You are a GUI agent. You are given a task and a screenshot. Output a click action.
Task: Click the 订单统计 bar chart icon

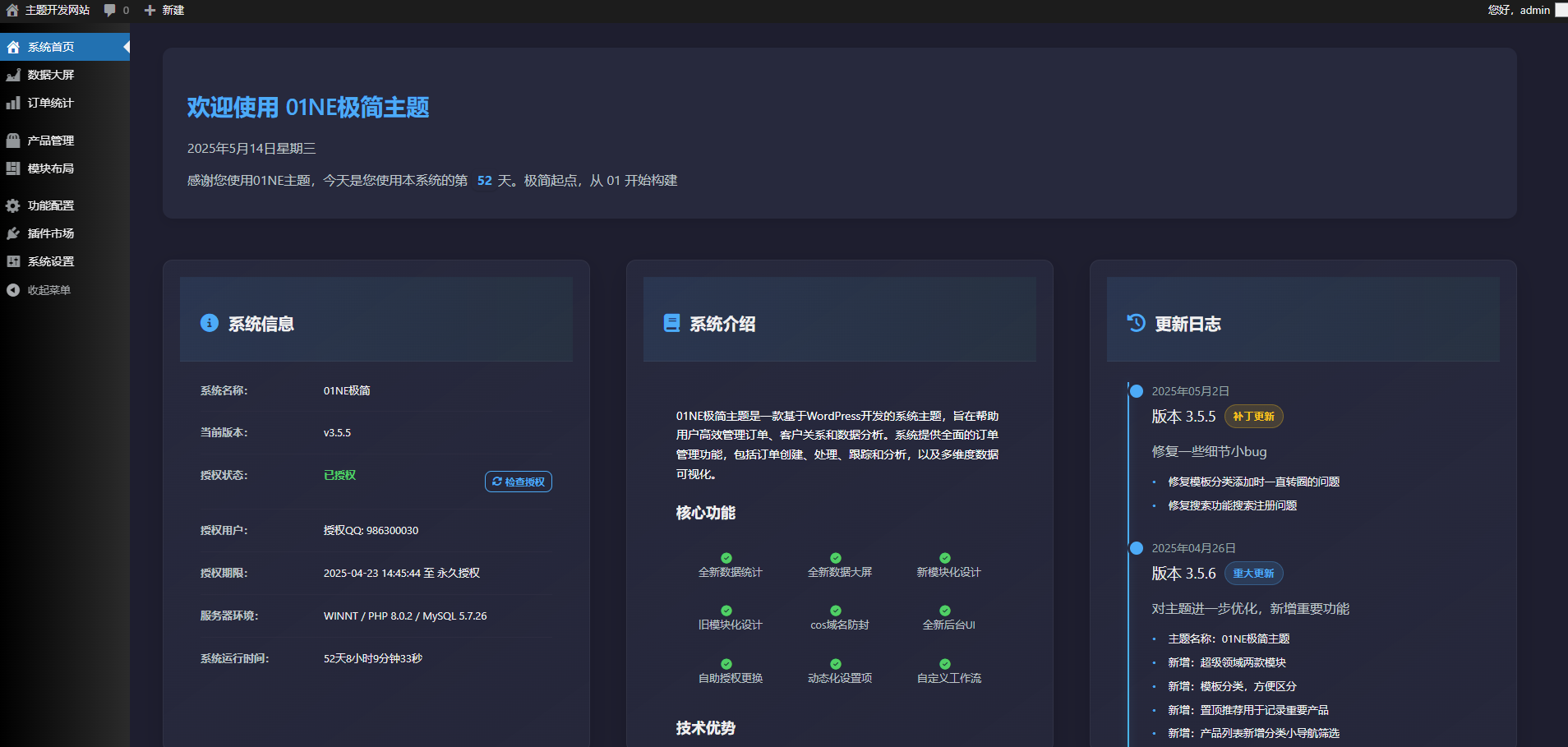click(x=13, y=103)
